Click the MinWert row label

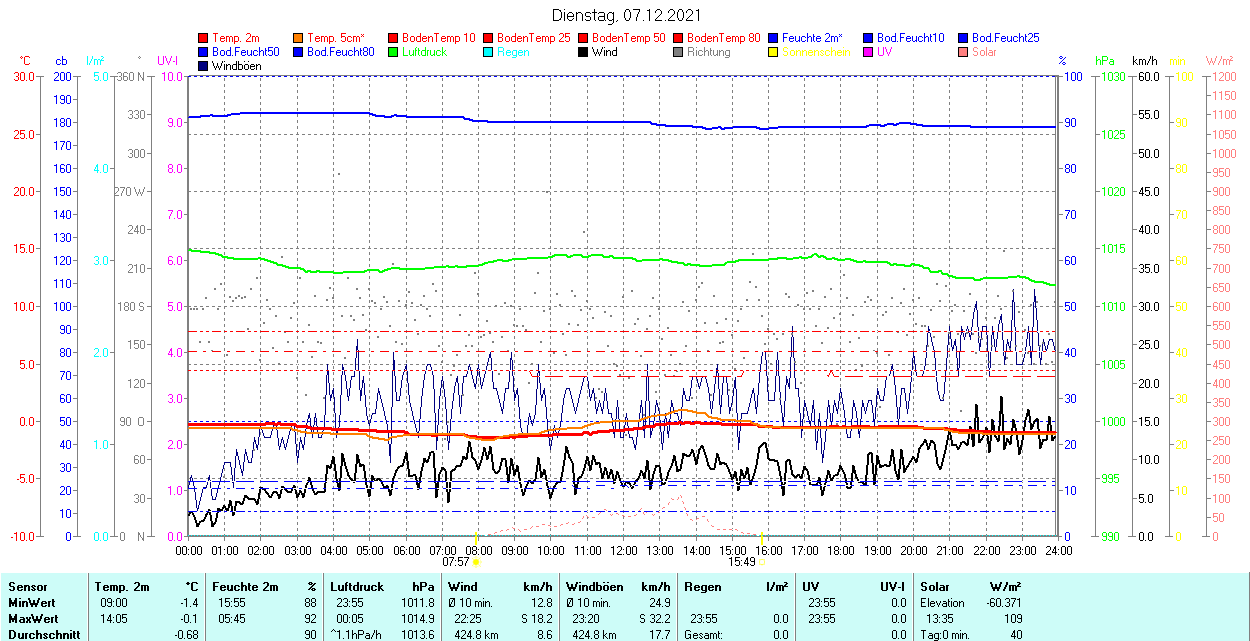click(32, 603)
